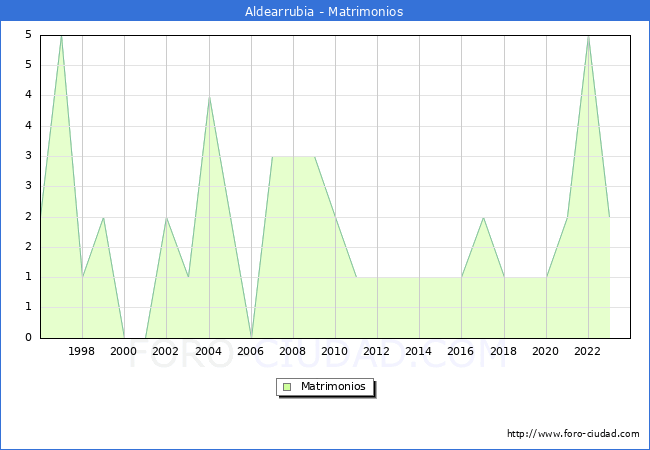Click the x-axis label 2018

(x=503, y=351)
